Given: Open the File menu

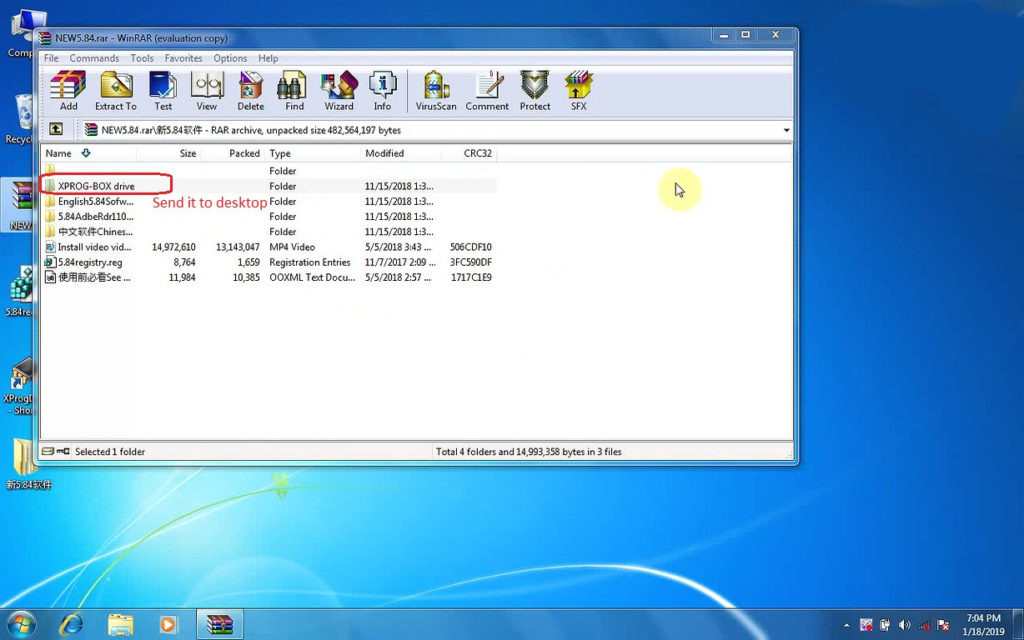Looking at the screenshot, I should click(51, 58).
